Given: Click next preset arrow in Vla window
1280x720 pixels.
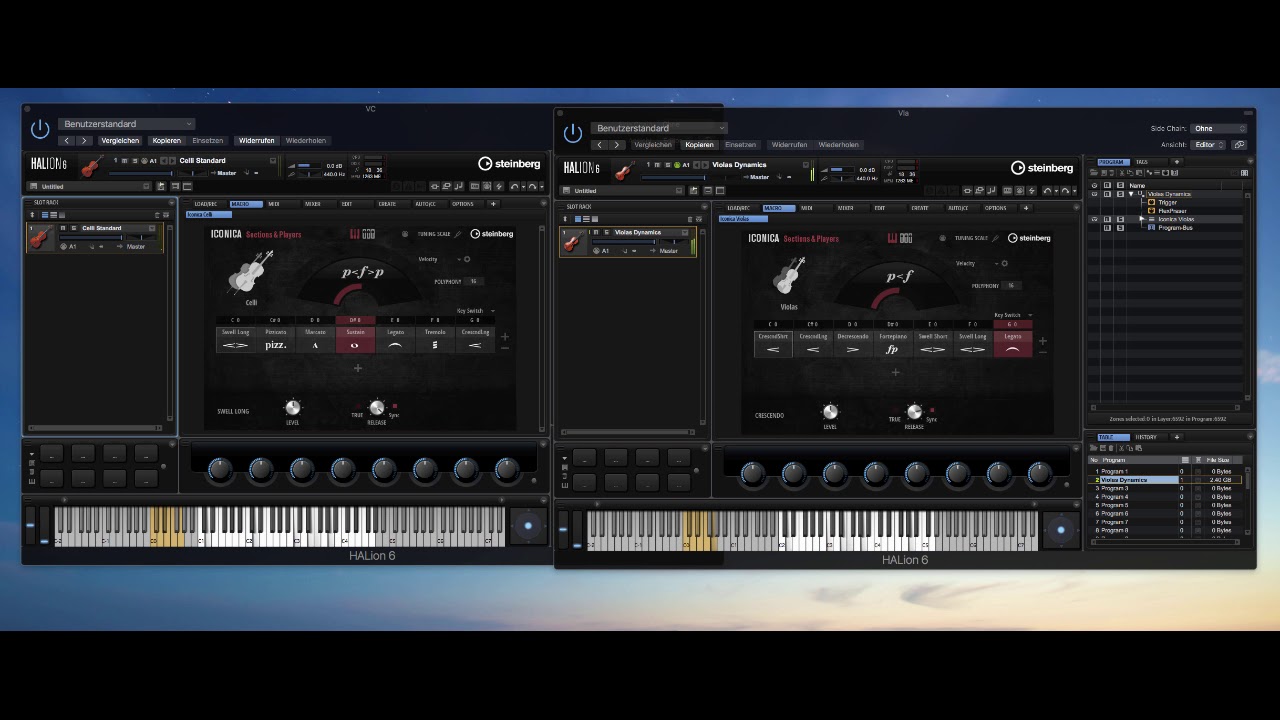Looking at the screenshot, I should tap(618, 145).
